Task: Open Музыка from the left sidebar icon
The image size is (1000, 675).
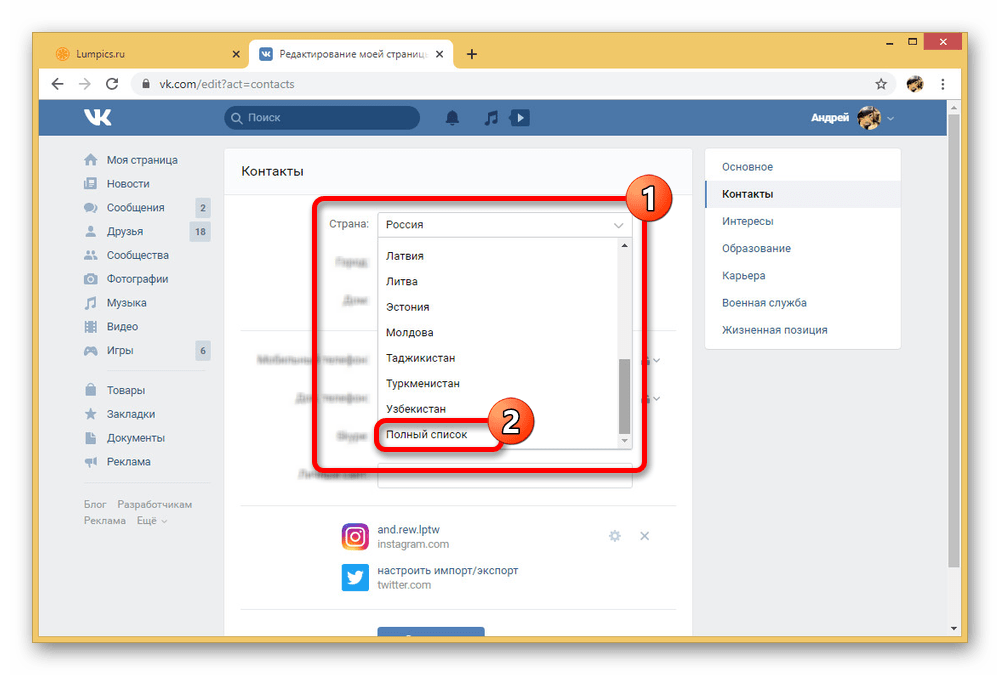Action: pyautogui.click(x=91, y=302)
